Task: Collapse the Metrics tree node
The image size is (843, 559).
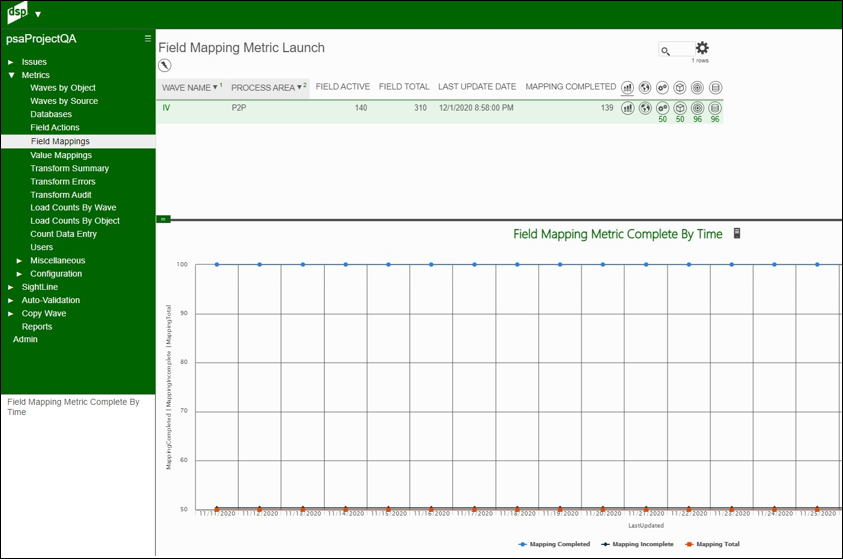Action: pyautogui.click(x=11, y=75)
